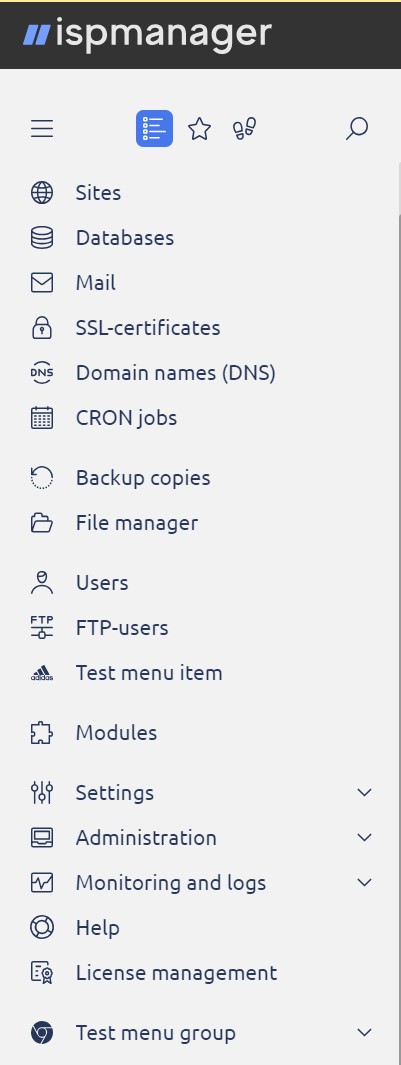This screenshot has width=401, height=1065.
Task: Expand the Administration chevron
Action: click(x=364, y=837)
